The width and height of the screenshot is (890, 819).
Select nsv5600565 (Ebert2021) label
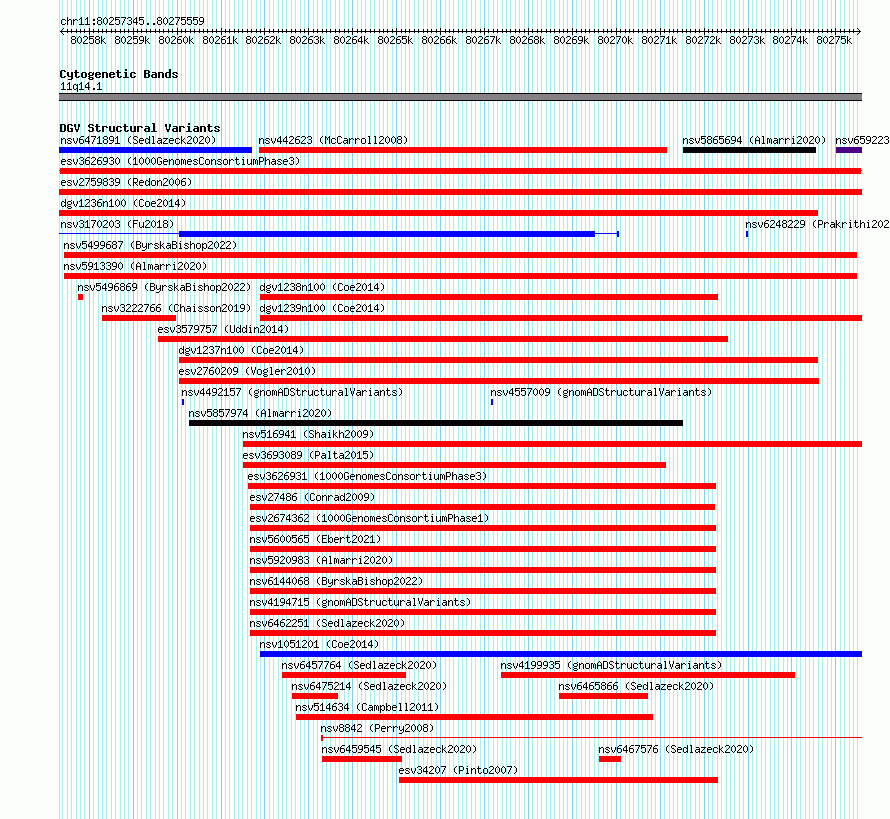(315, 539)
